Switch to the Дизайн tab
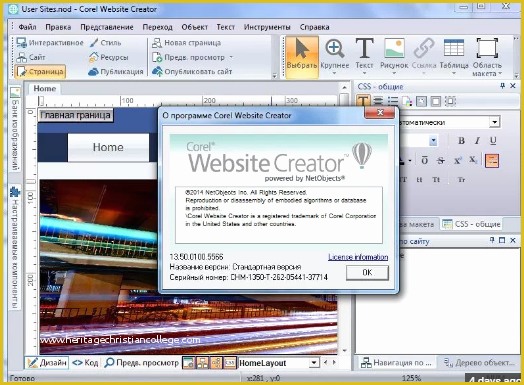Screen dimensions: 524x385 pyautogui.click(x=47, y=363)
